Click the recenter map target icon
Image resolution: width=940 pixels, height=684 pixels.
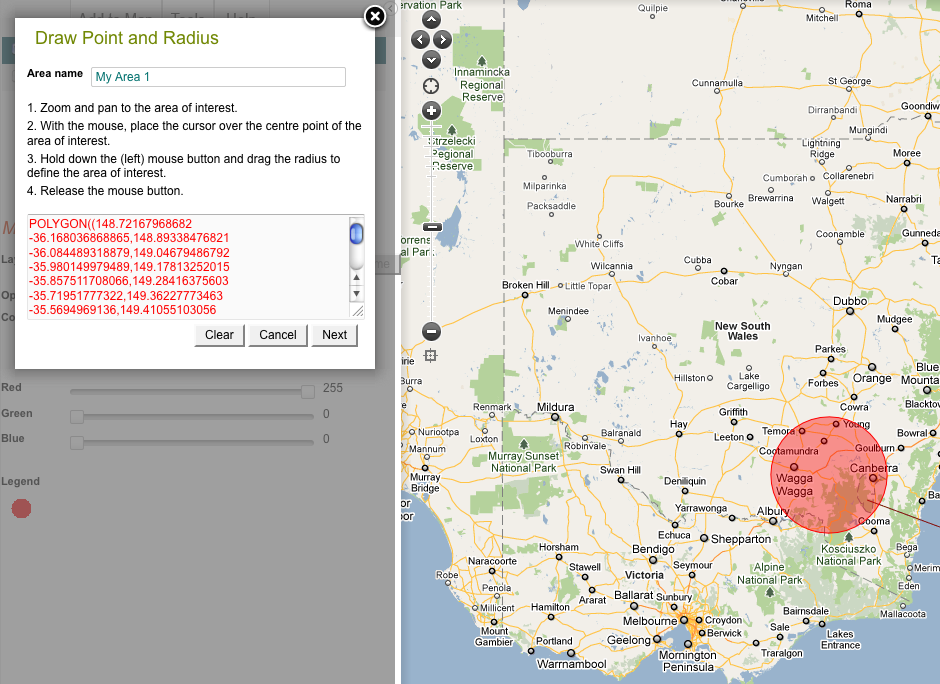point(431,86)
